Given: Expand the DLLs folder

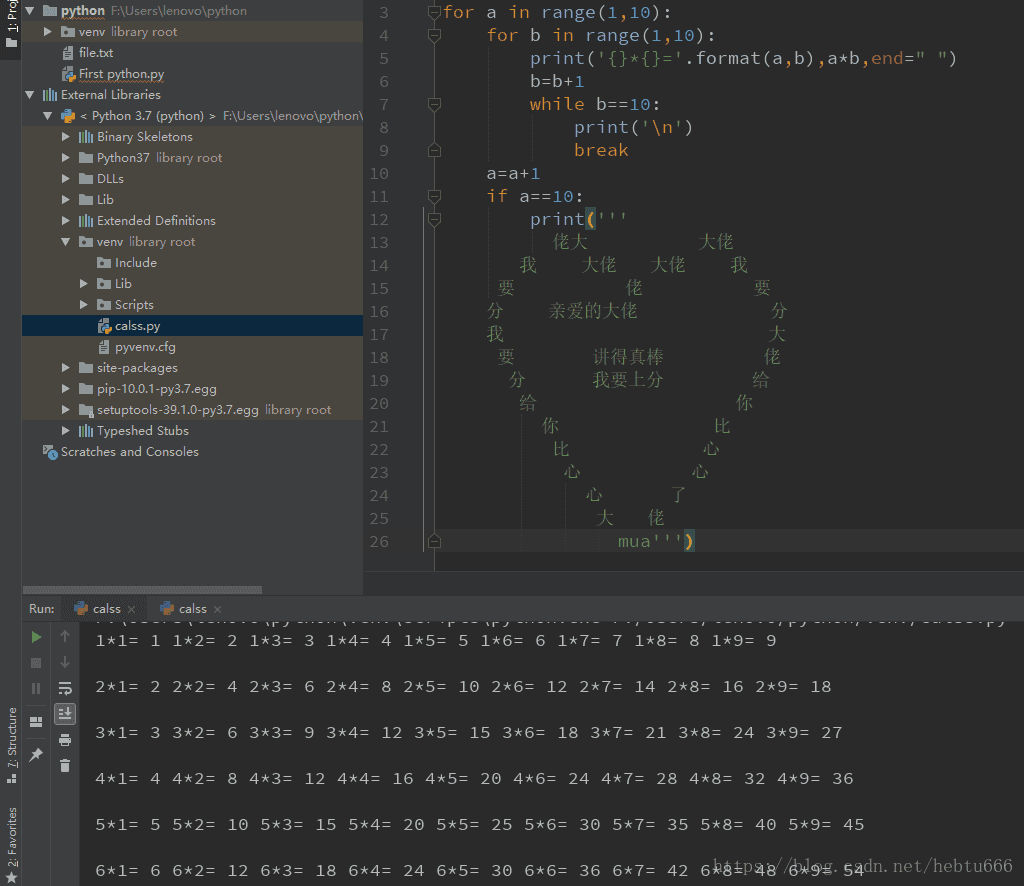Looking at the screenshot, I should [x=65, y=178].
